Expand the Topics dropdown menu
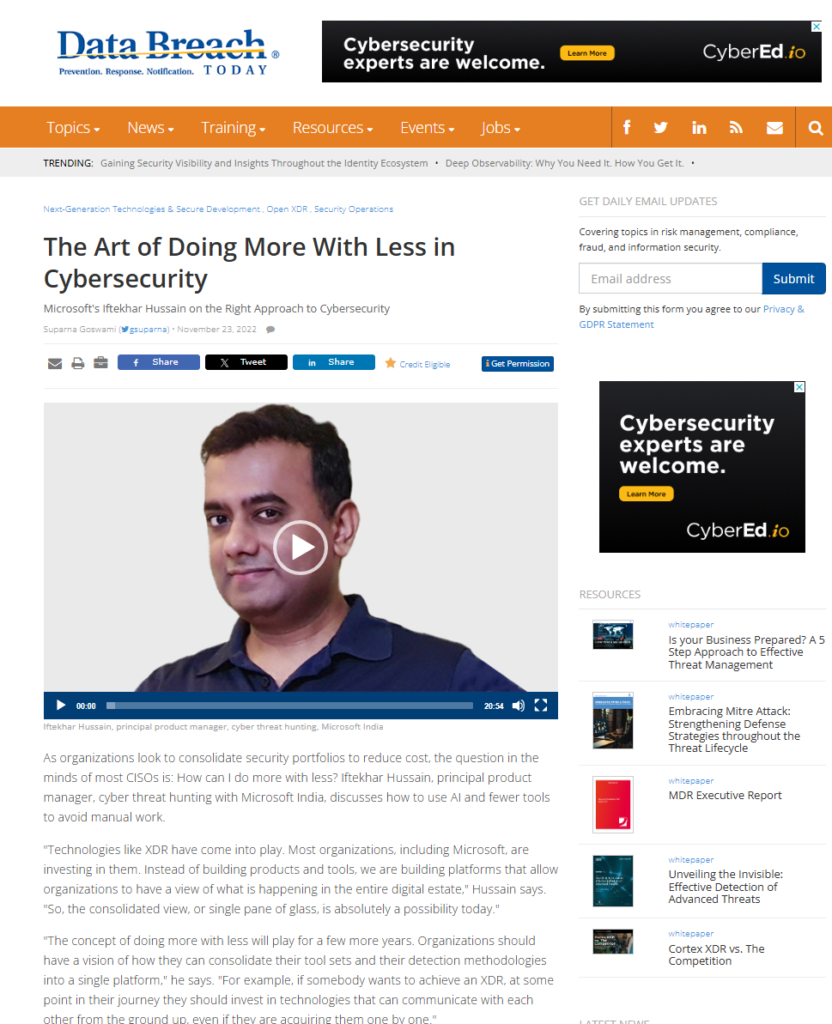The height and width of the screenshot is (1024, 832). pyautogui.click(x=73, y=128)
